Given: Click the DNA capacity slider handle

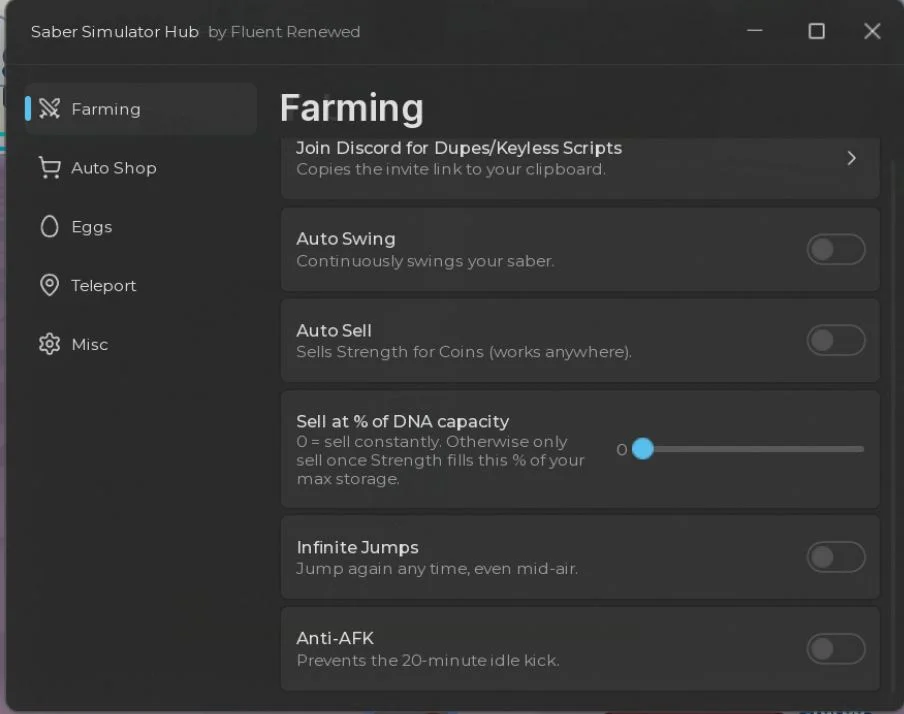Looking at the screenshot, I should (x=643, y=449).
